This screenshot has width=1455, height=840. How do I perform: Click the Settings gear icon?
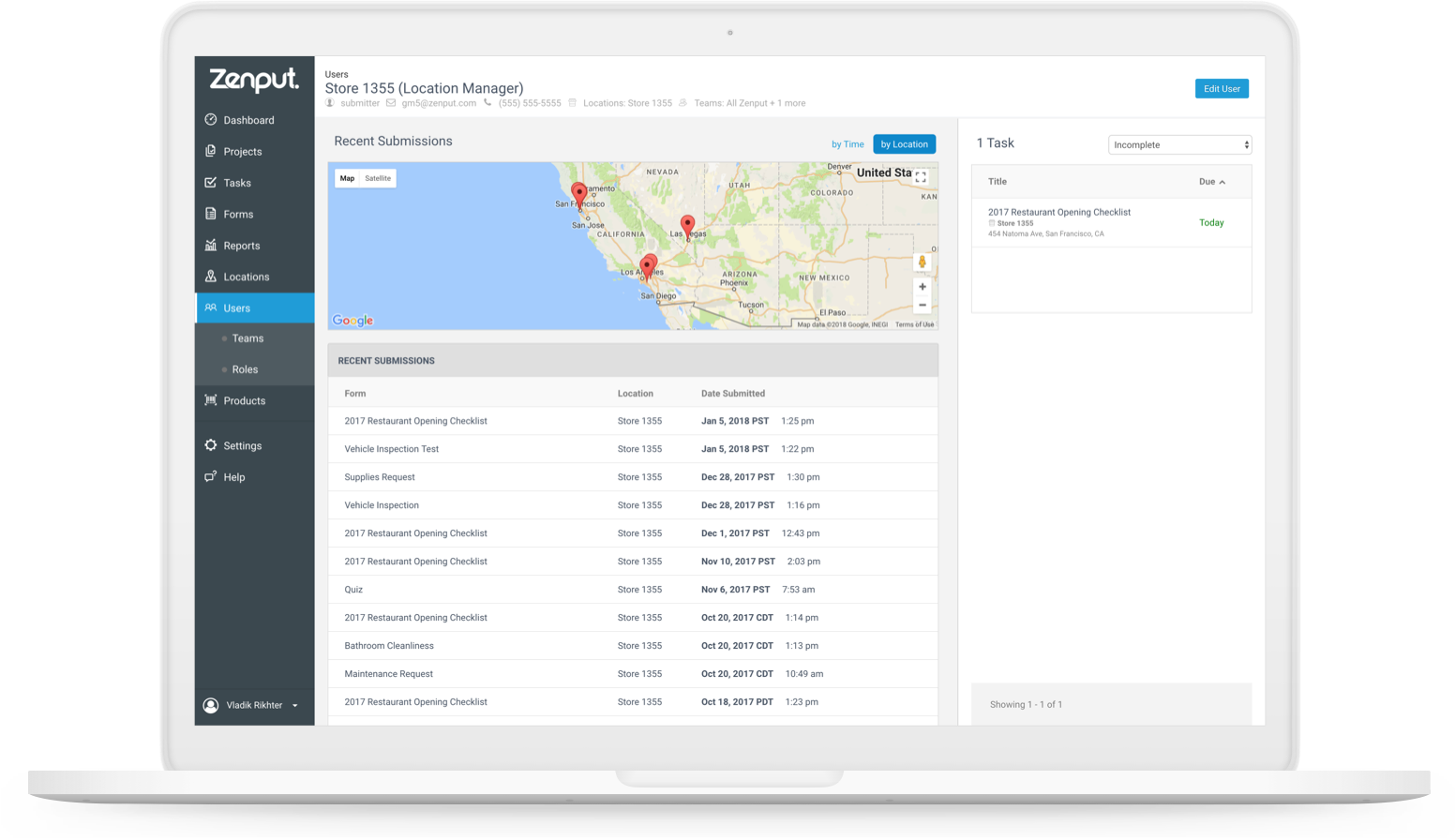click(211, 445)
